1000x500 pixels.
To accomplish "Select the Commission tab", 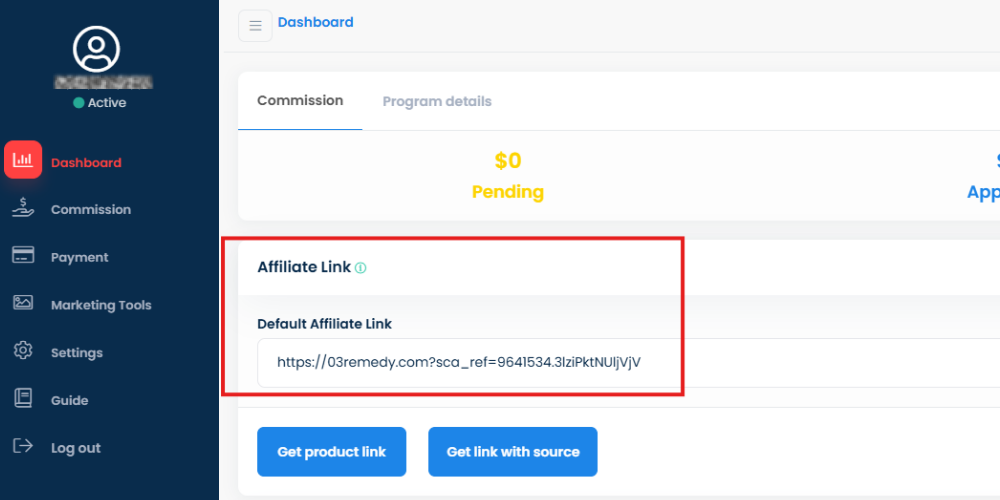I will 300,101.
